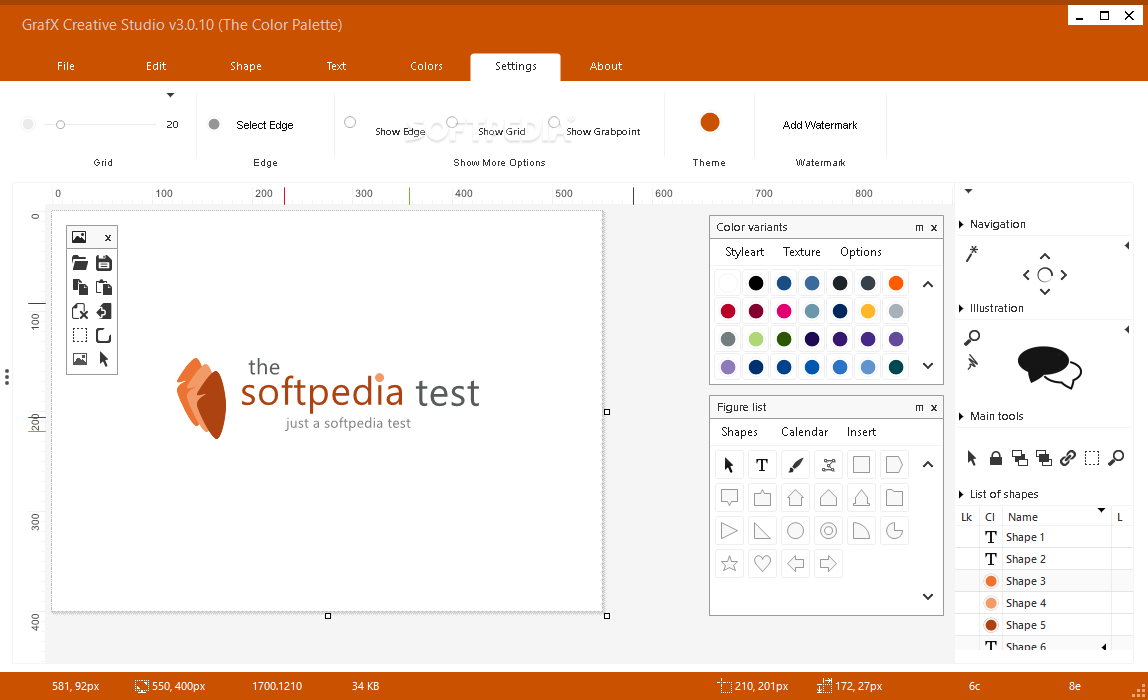Pick the right arrow shape in Figure list
The image size is (1148, 700).
[829, 564]
